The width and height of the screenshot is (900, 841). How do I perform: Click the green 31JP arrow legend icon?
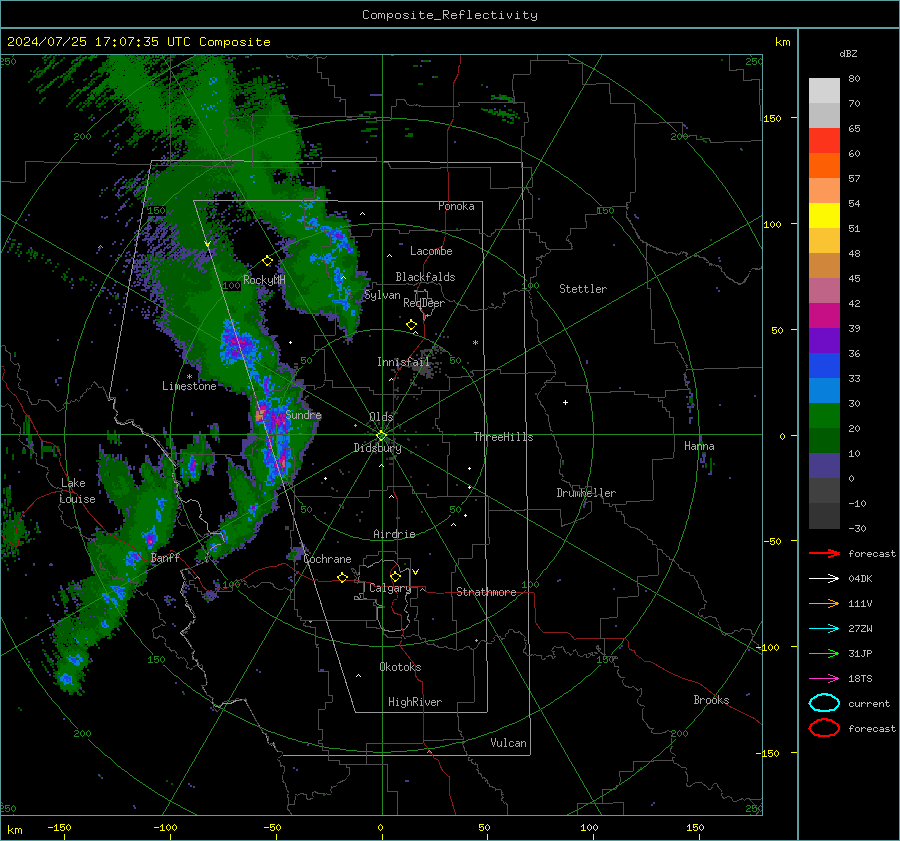pyautogui.click(x=824, y=653)
